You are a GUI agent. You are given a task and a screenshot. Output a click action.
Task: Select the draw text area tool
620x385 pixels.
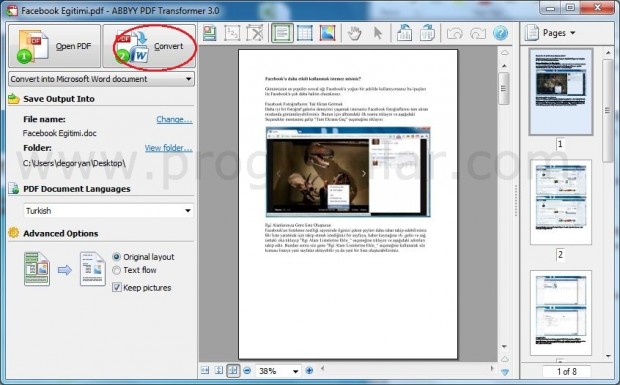tap(282, 33)
